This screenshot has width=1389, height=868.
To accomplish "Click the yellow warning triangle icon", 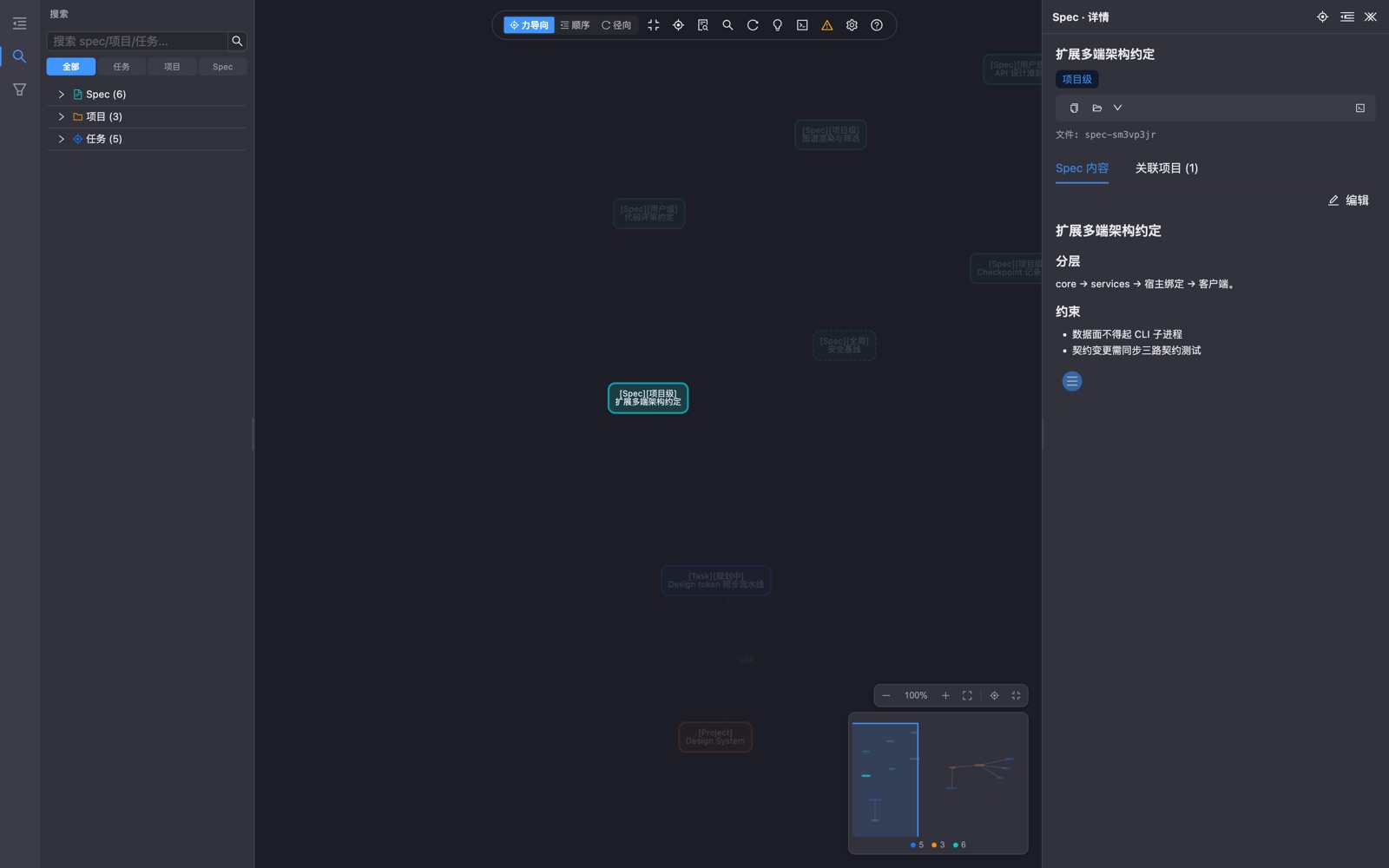I will [x=827, y=25].
